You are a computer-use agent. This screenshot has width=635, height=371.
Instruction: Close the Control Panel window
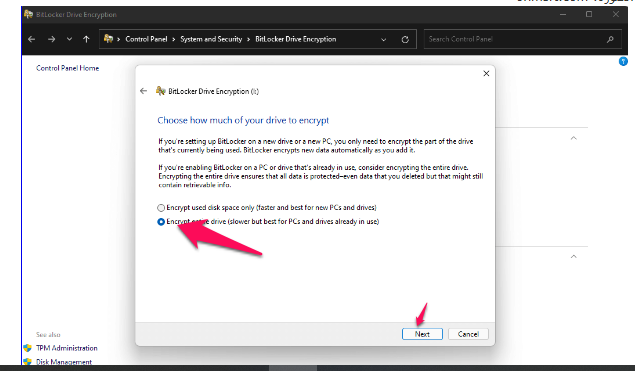616,15
